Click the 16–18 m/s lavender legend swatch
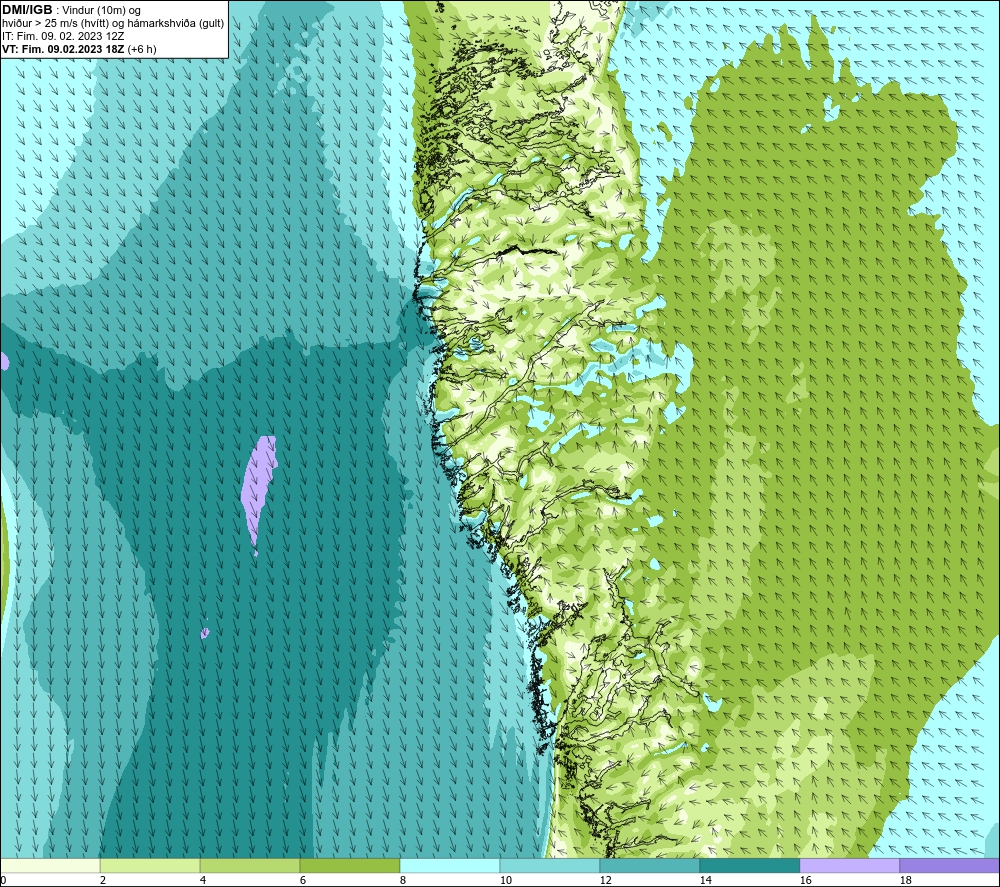Viewport: 1000px width, 887px height. coord(849,865)
